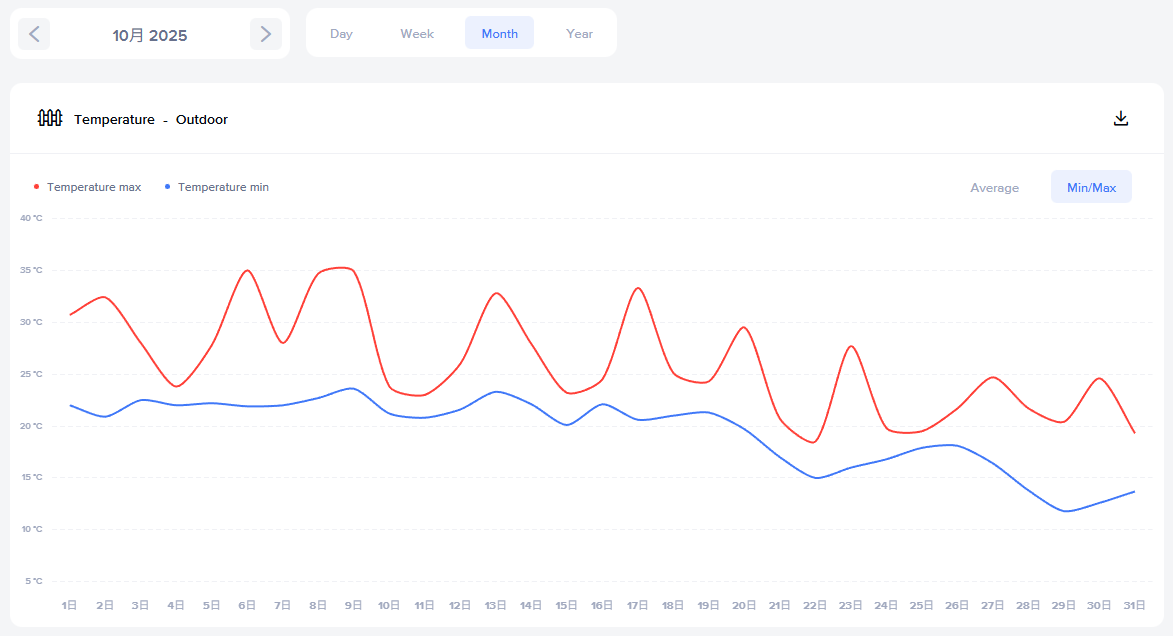Image resolution: width=1173 pixels, height=636 pixels.
Task: Toggle the Temperature max series label
Action: pyautogui.click(x=94, y=187)
